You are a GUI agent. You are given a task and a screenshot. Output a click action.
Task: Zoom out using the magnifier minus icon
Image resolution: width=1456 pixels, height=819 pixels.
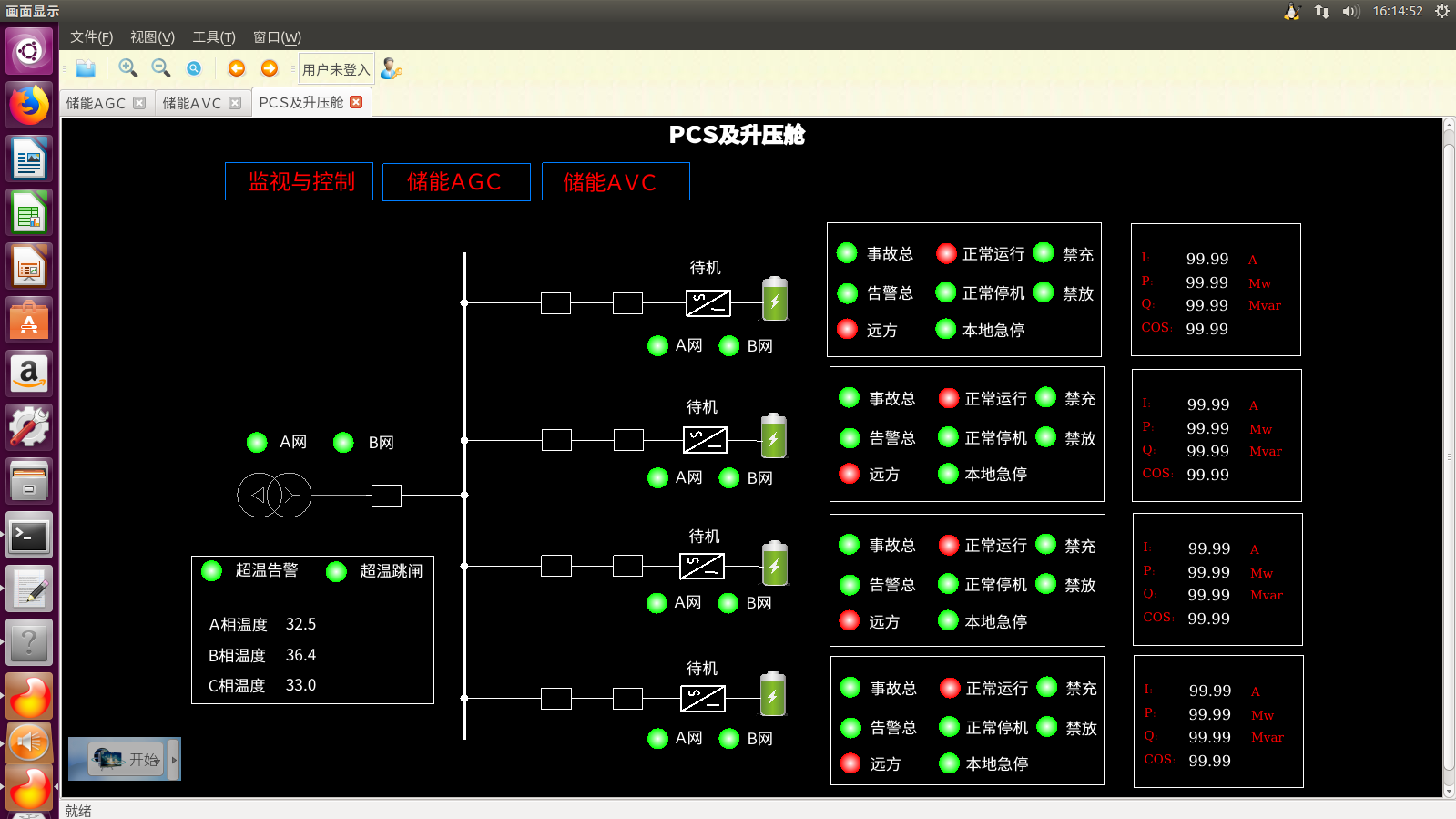pyautogui.click(x=161, y=68)
